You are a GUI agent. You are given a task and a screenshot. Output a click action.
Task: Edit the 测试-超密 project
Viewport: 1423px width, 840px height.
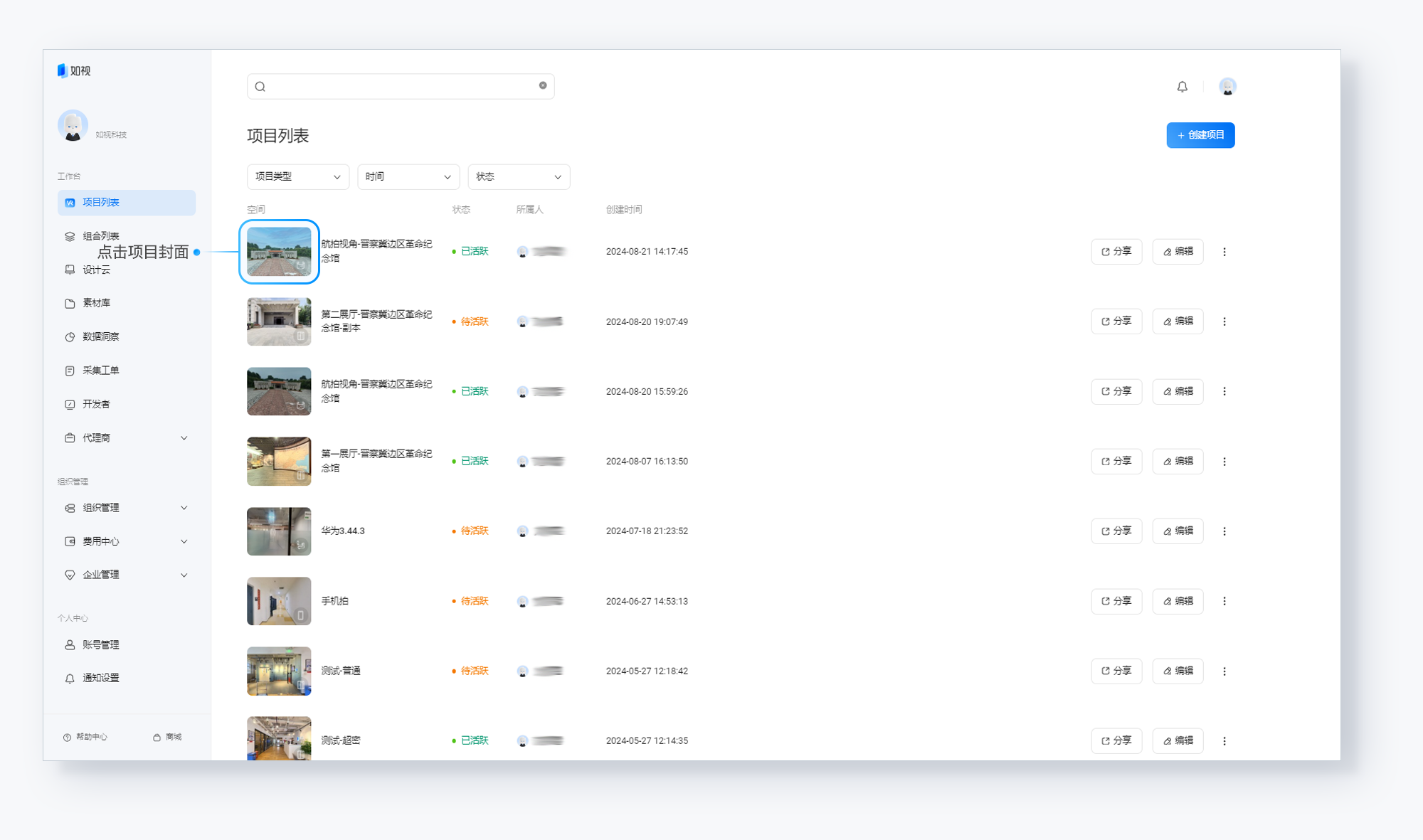(1178, 741)
